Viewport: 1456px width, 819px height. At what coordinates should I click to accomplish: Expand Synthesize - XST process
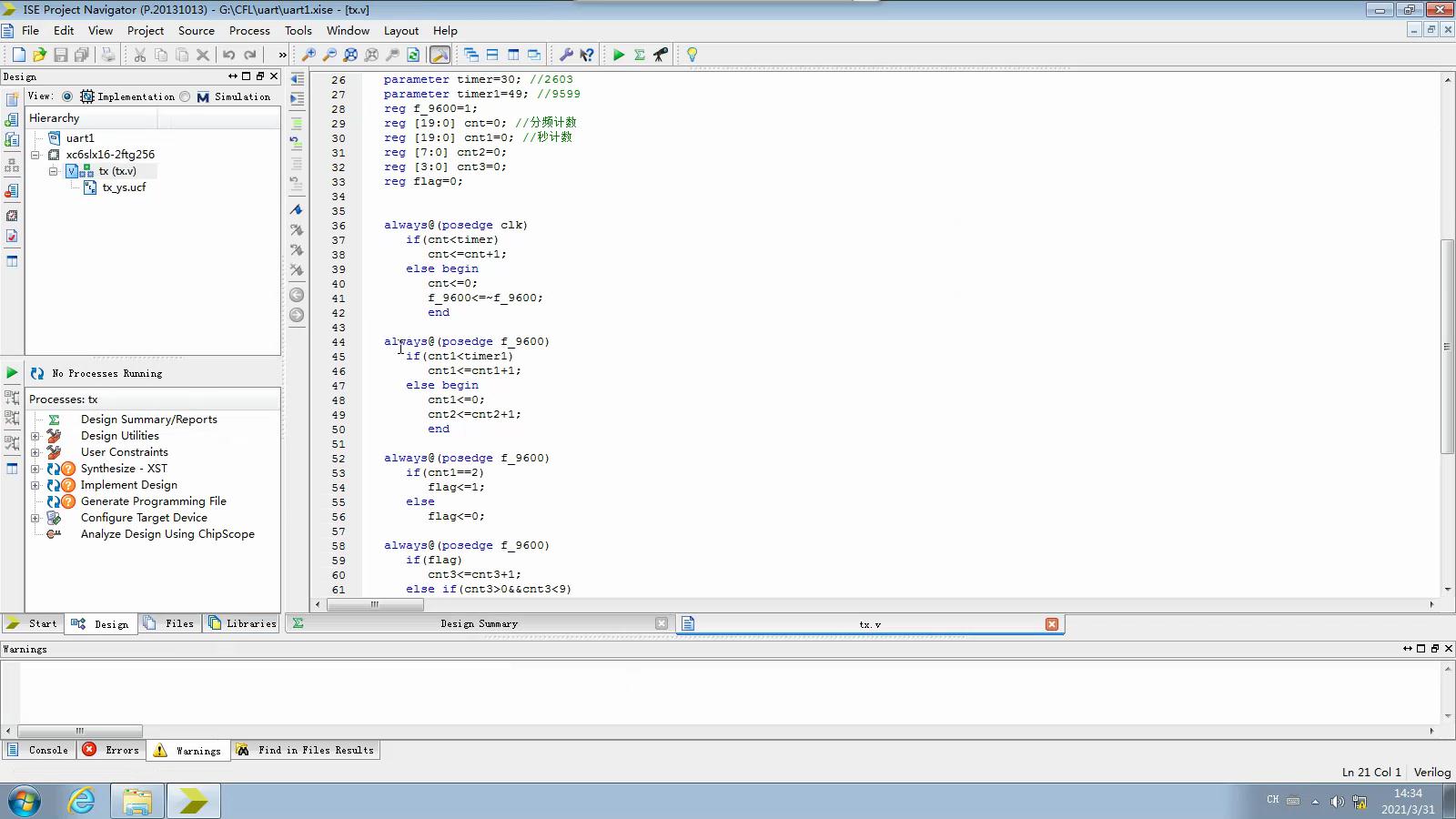tap(35, 469)
